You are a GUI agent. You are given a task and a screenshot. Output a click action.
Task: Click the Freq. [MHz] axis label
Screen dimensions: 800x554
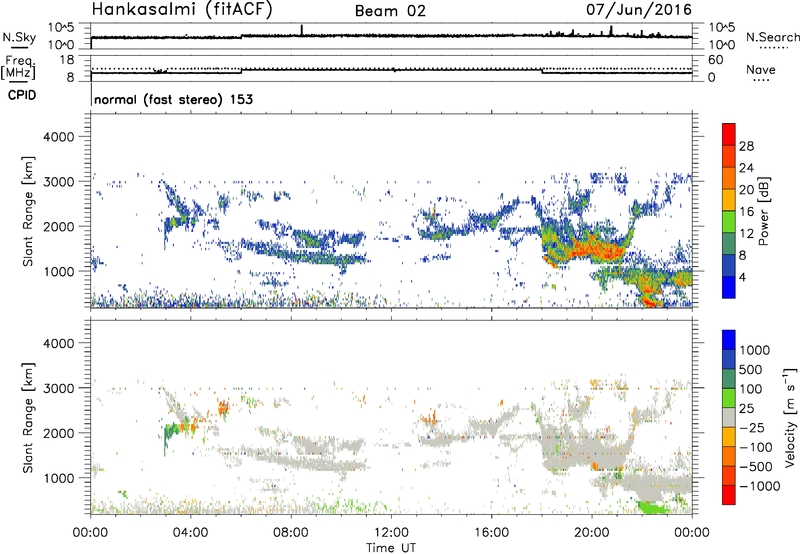(x=19, y=68)
